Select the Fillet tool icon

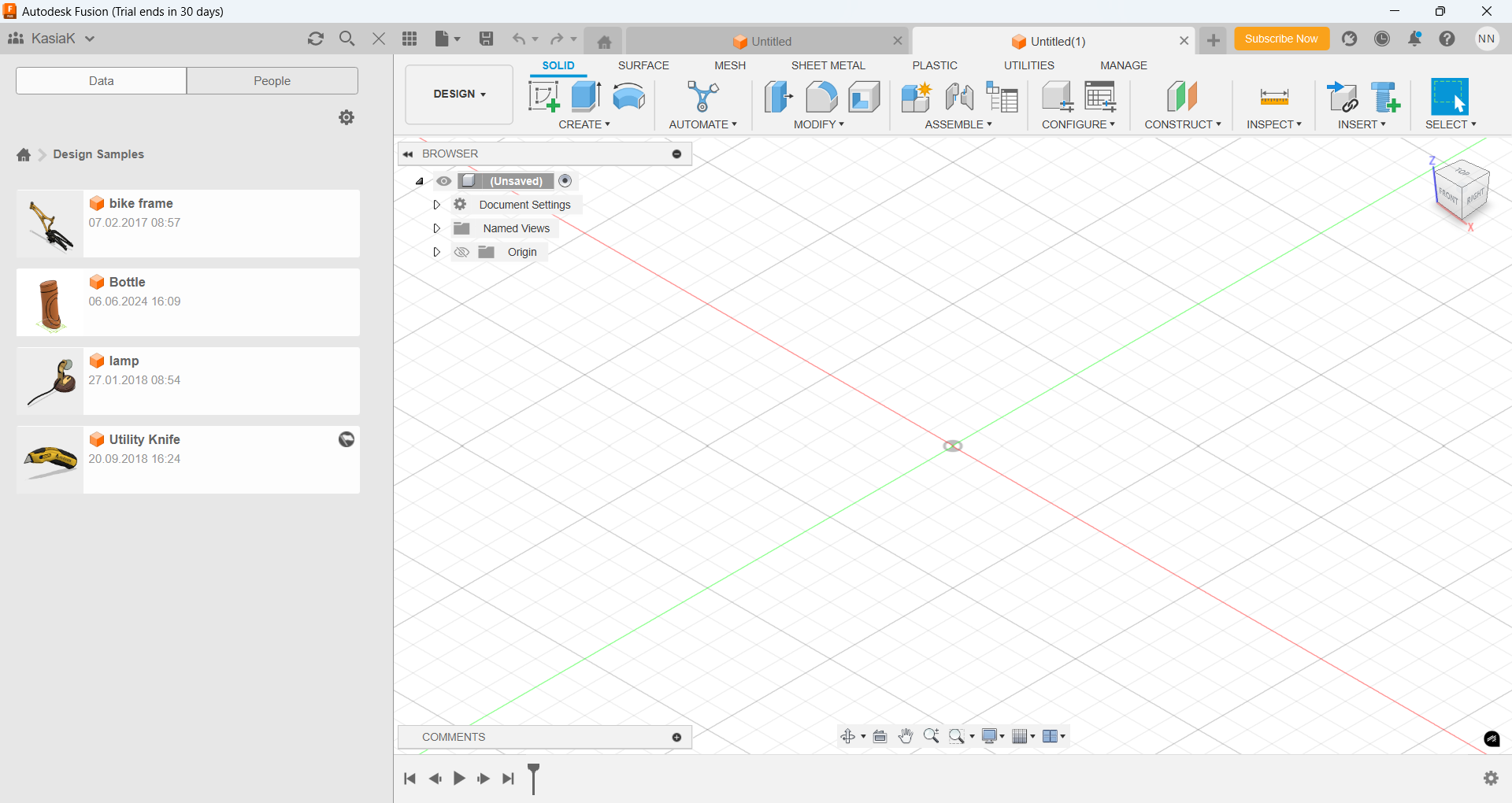(x=821, y=97)
